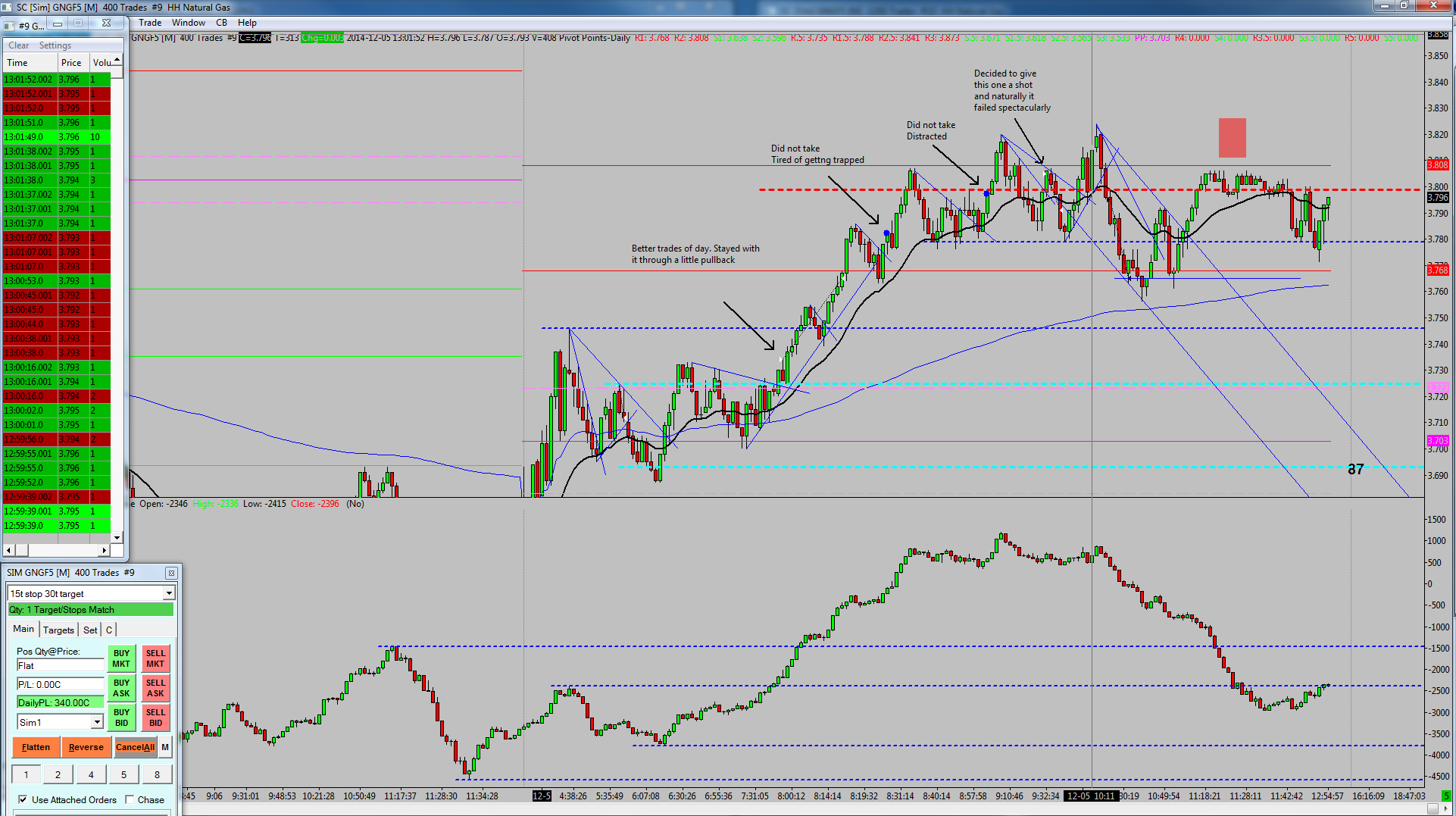1456x816 pixels.
Task: Click the BUY BID button
Action: [x=121, y=718]
